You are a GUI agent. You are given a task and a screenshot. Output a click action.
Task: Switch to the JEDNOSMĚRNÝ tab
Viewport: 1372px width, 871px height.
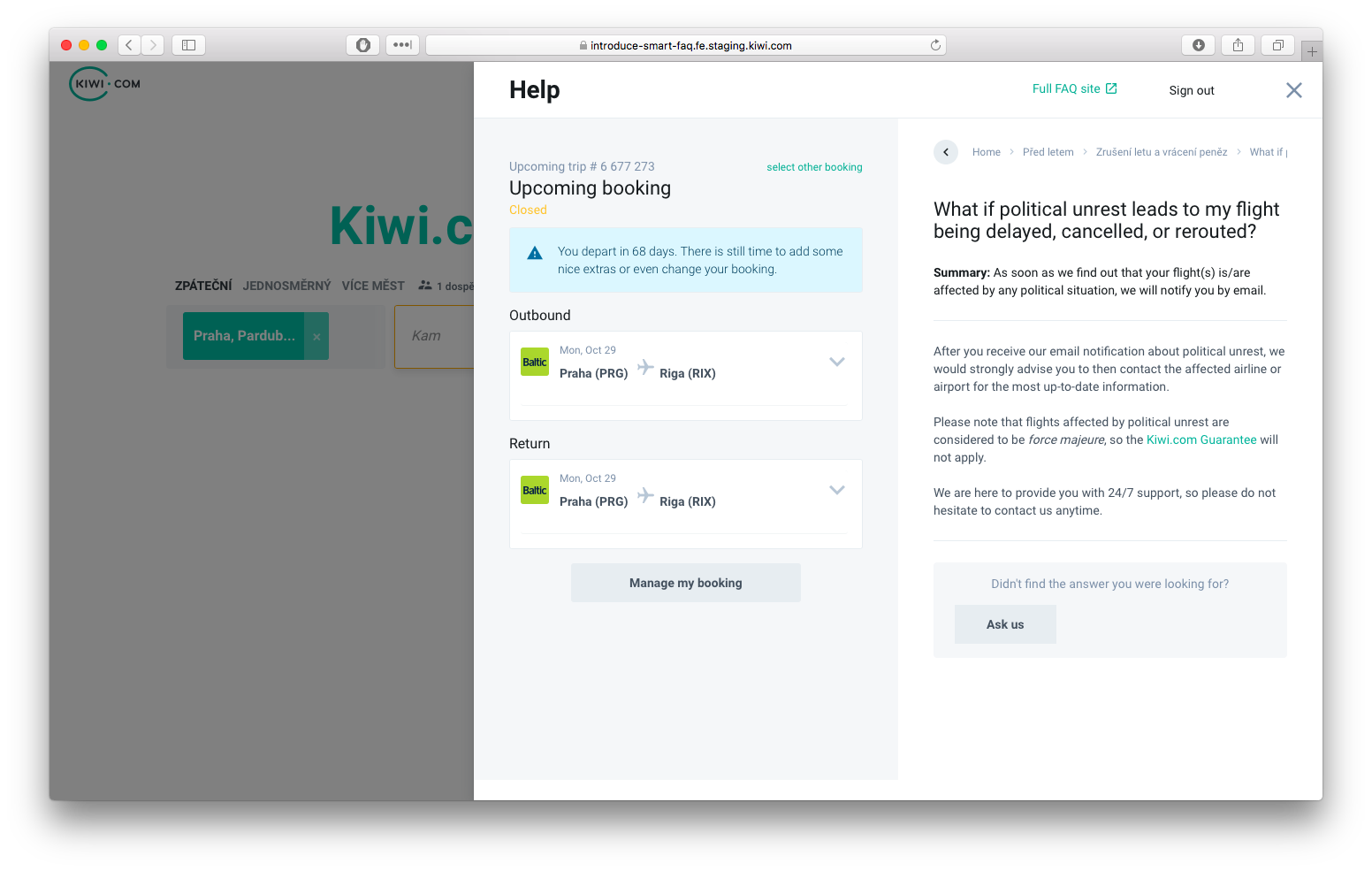pyautogui.click(x=286, y=285)
